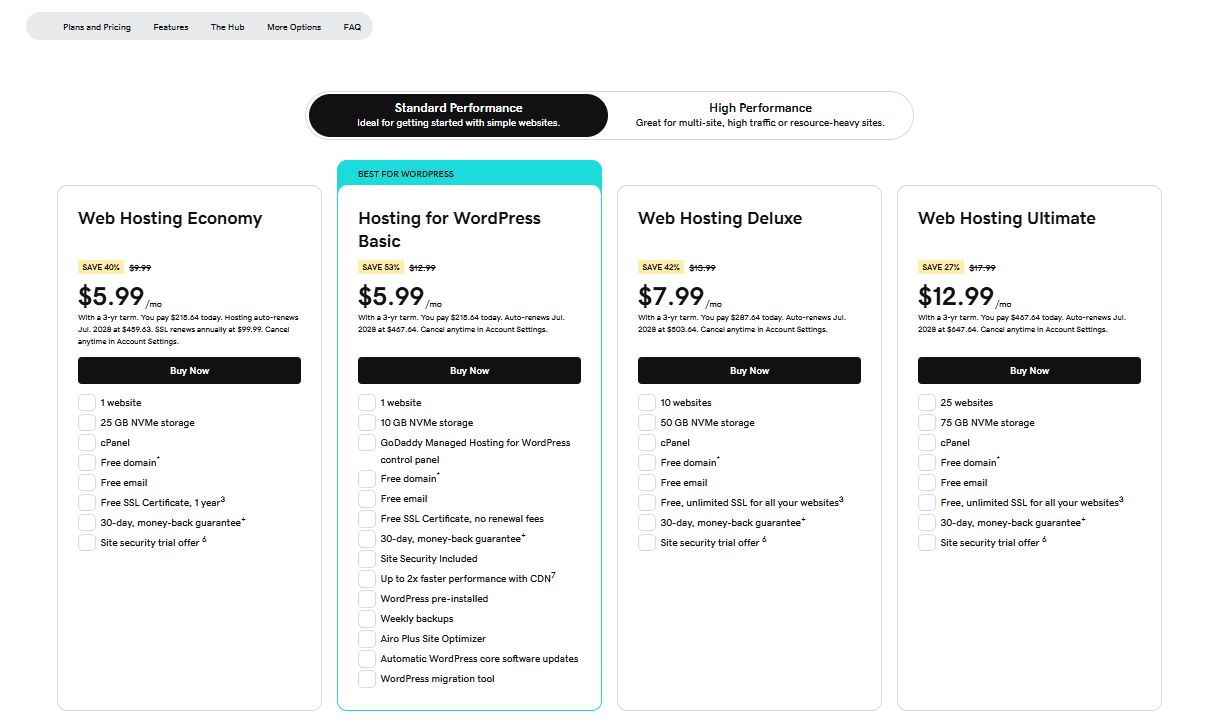Check 'Weekly backups' in WordPress Basic plan
Screen dimensions: 1216x722
pyautogui.click(x=366, y=618)
